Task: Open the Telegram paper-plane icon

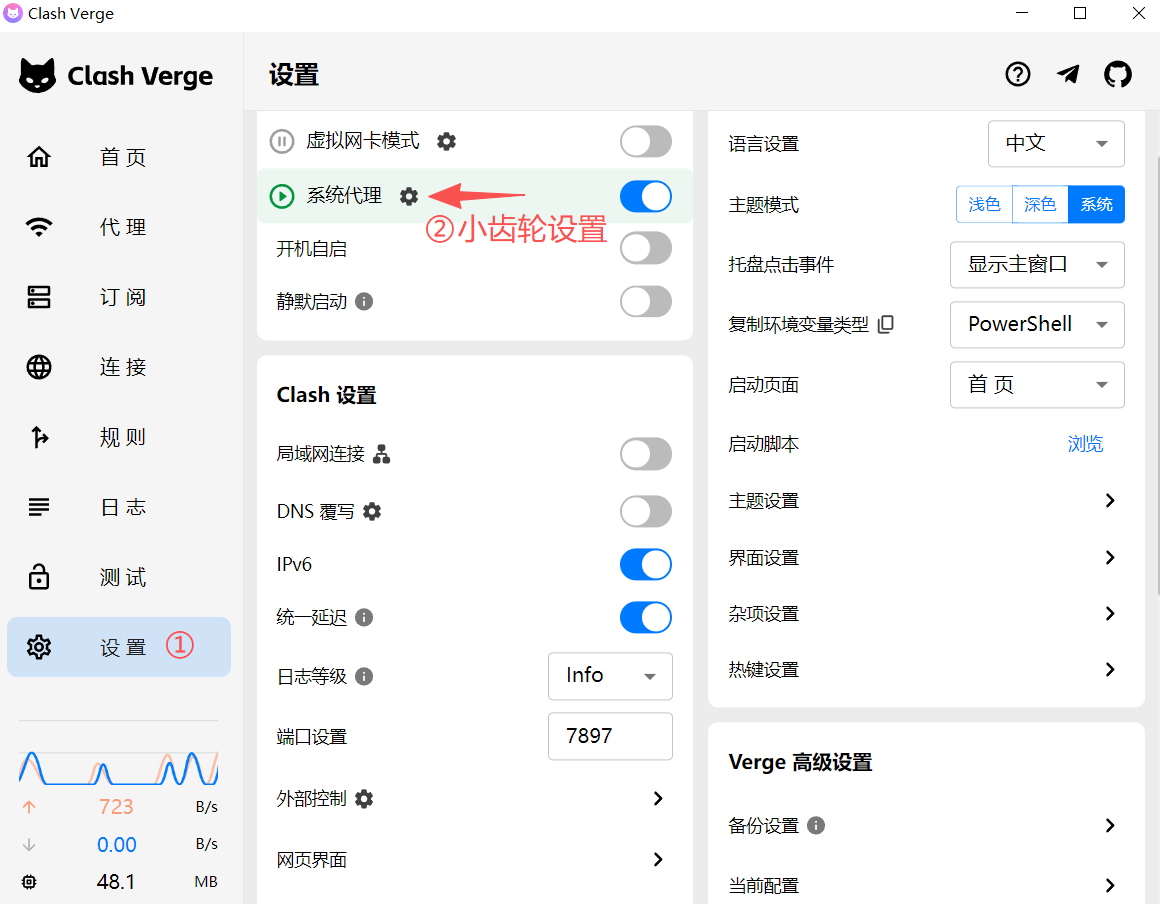Action: point(1068,74)
